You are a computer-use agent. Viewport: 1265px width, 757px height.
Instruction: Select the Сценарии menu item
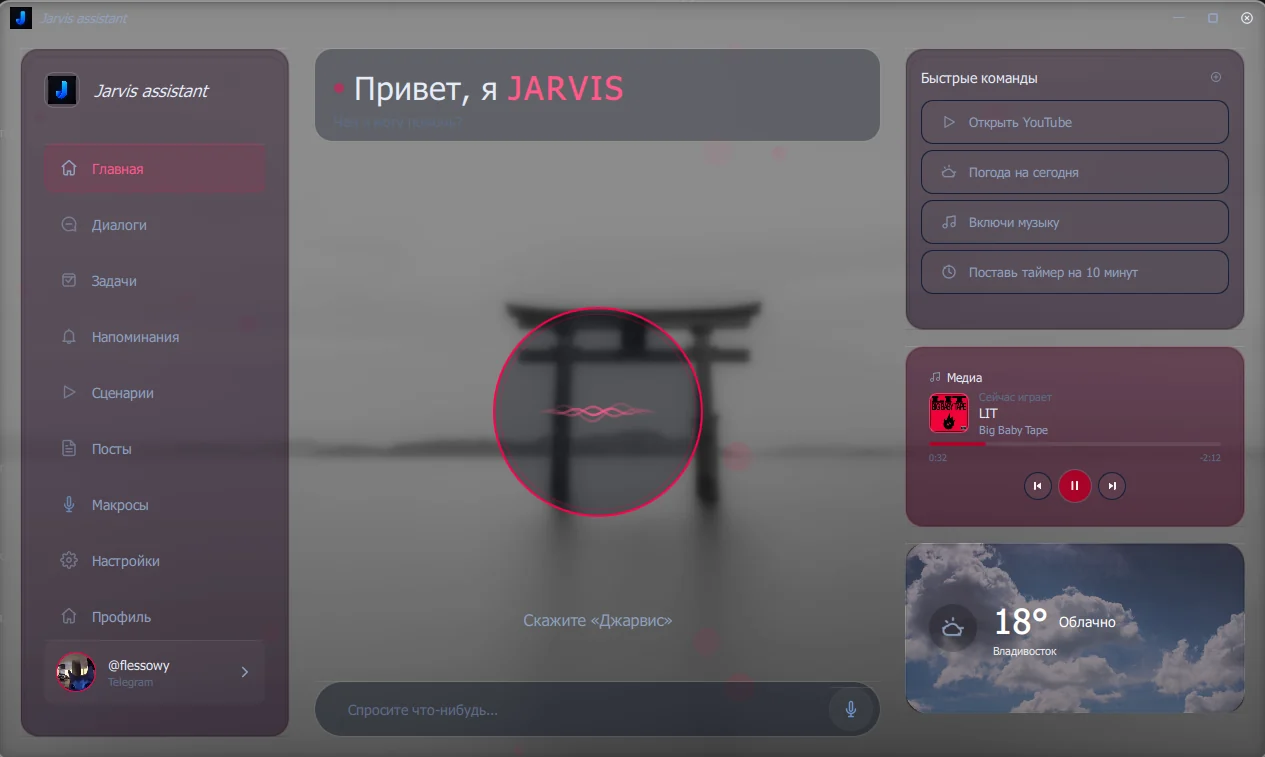(155, 393)
